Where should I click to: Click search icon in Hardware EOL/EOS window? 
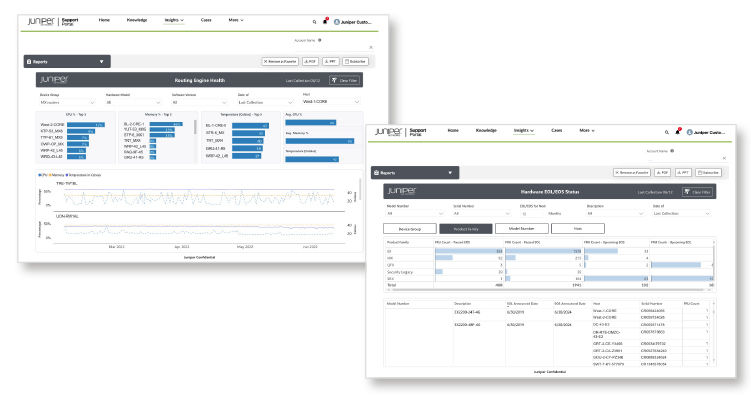666,132
